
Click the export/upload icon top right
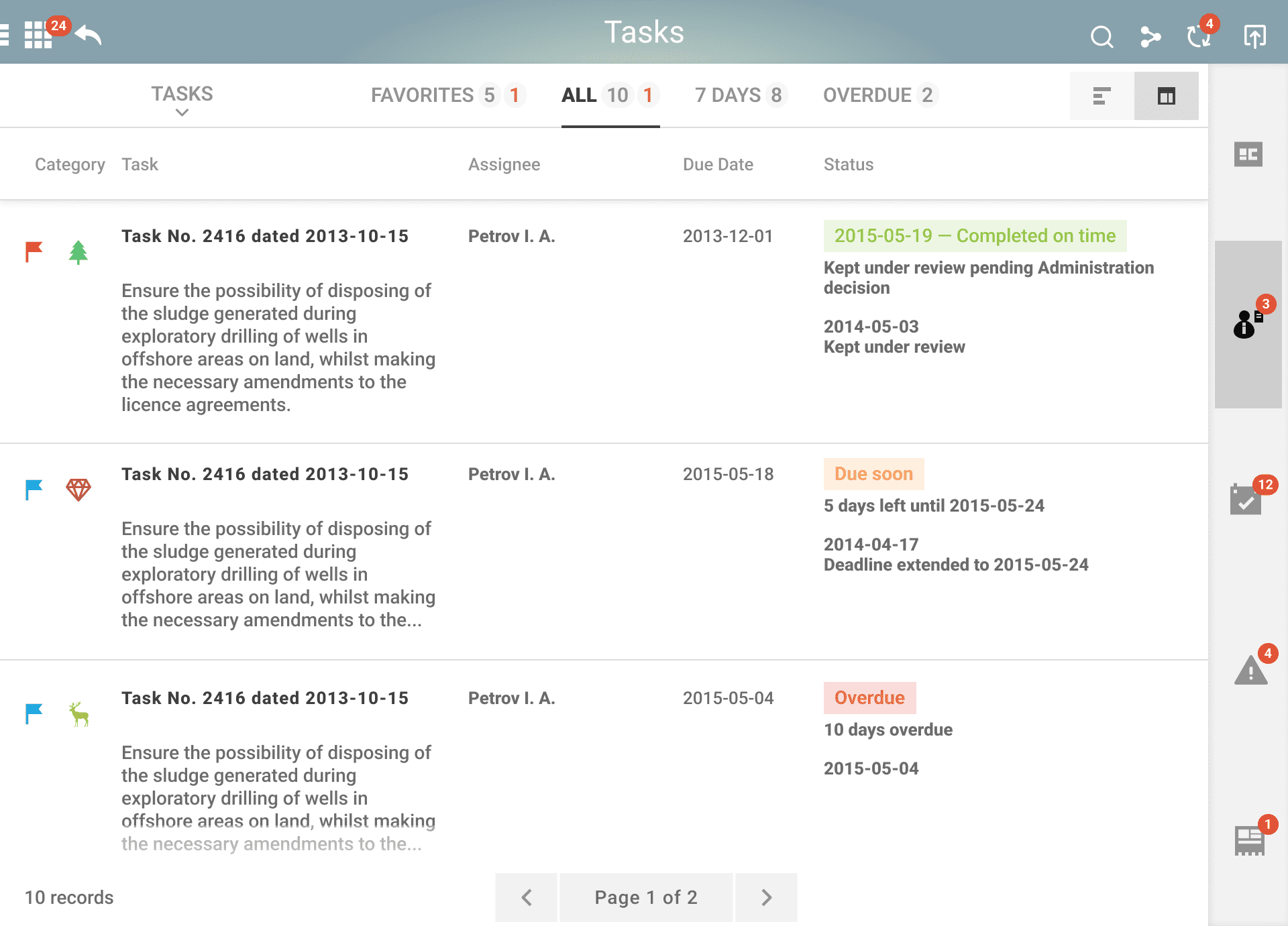(x=1256, y=37)
